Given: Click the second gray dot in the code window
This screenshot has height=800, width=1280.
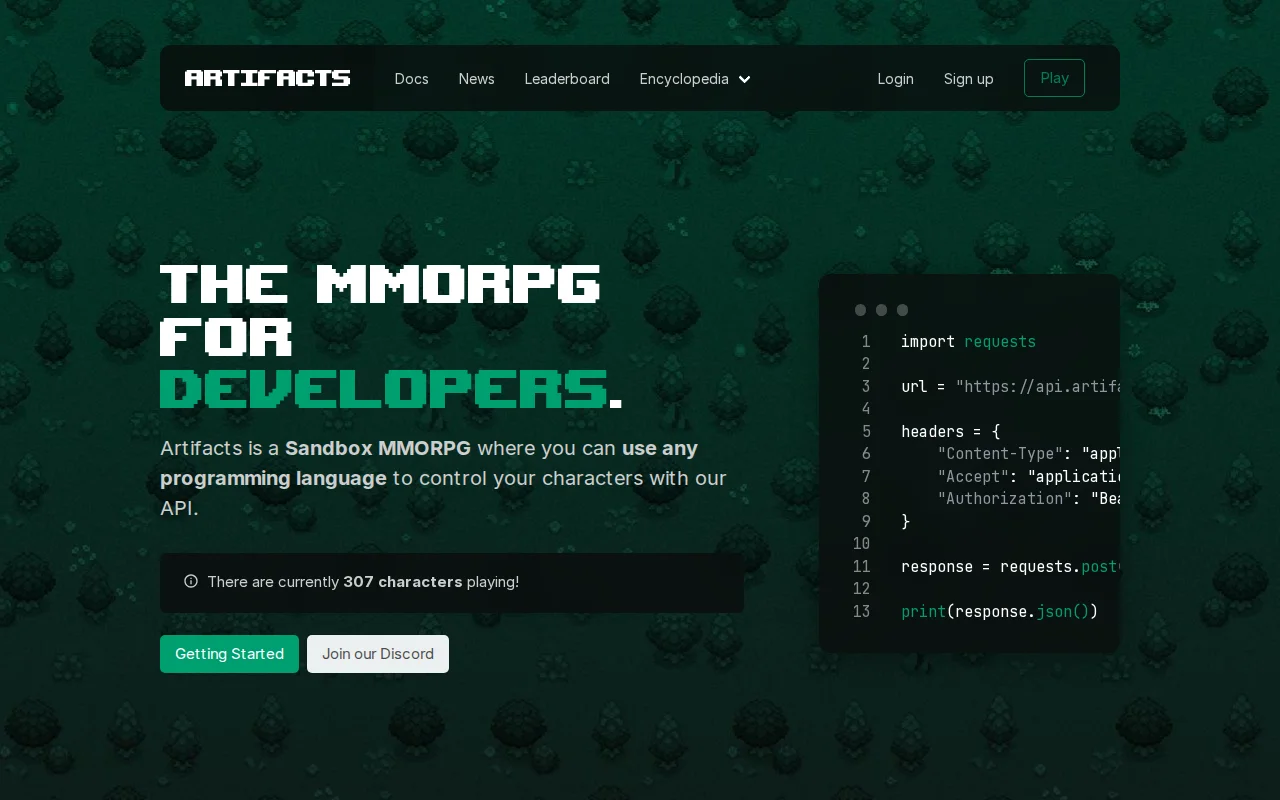Looking at the screenshot, I should pos(881,310).
